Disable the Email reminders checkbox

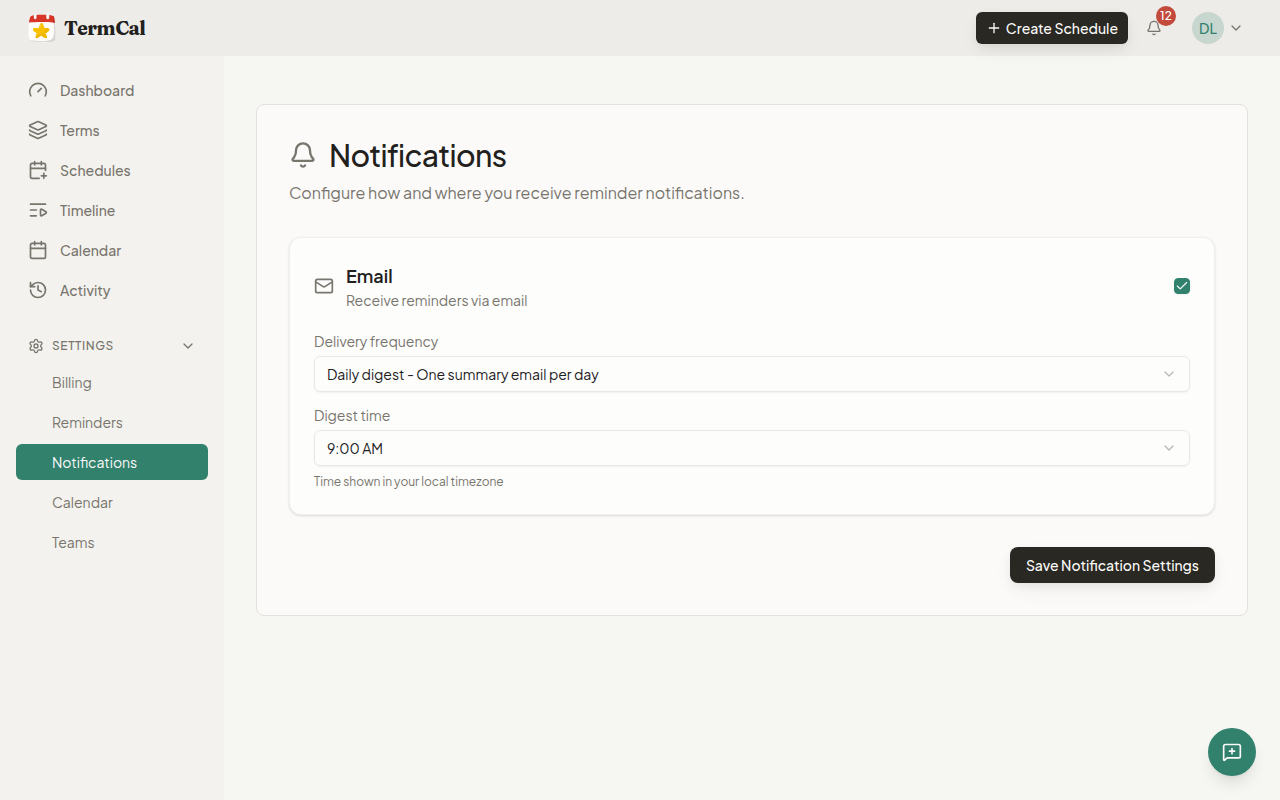click(1182, 286)
